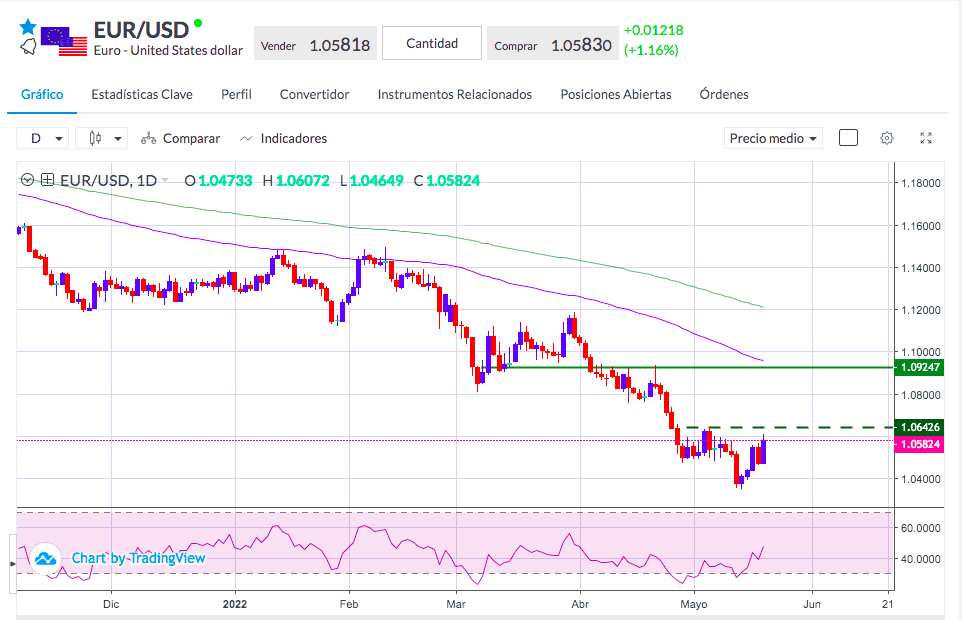Click the 1.16000 price axis label

920,226
